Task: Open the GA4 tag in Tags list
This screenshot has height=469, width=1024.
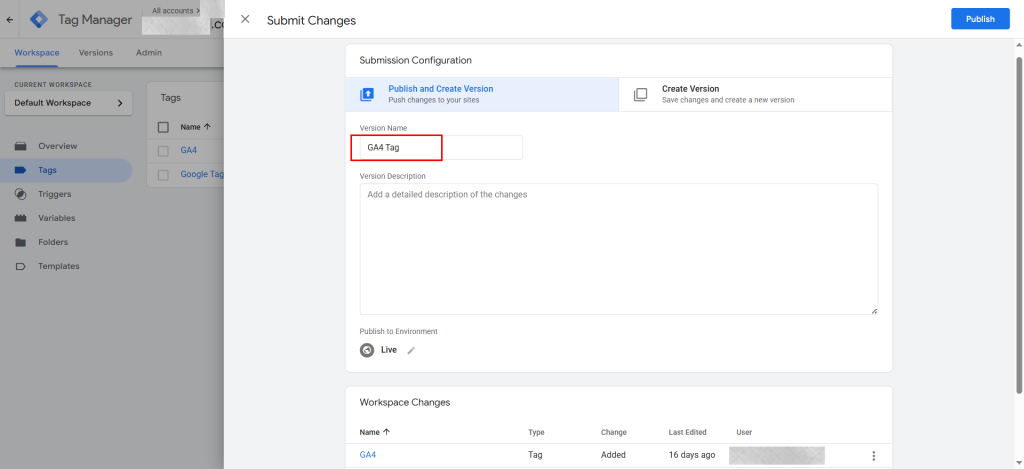Action: click(x=189, y=150)
